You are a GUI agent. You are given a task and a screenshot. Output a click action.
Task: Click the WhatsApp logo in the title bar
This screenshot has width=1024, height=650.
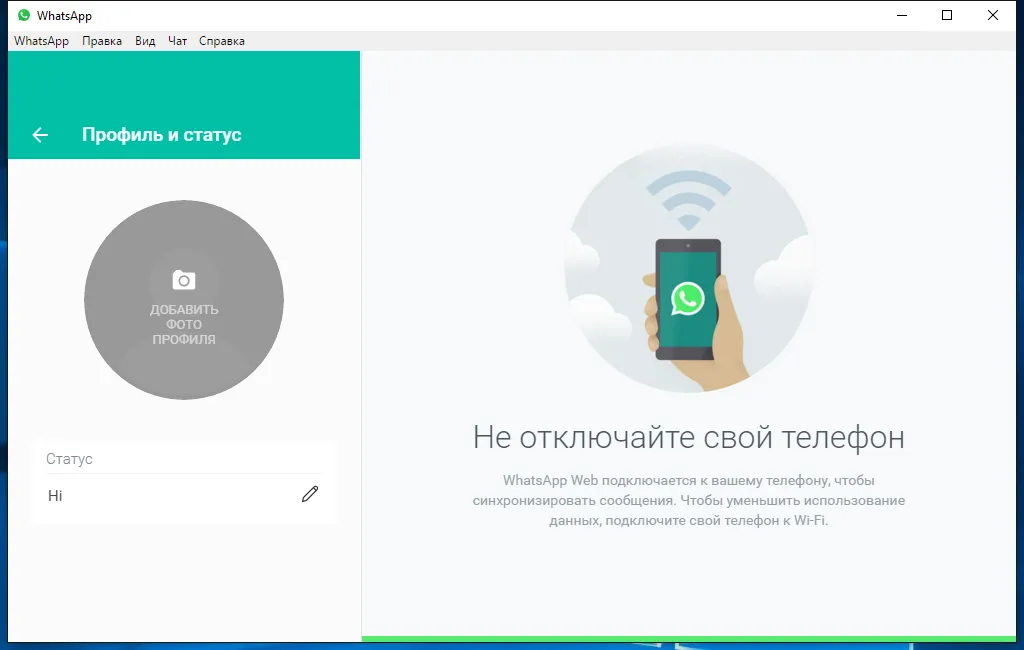pyautogui.click(x=24, y=15)
